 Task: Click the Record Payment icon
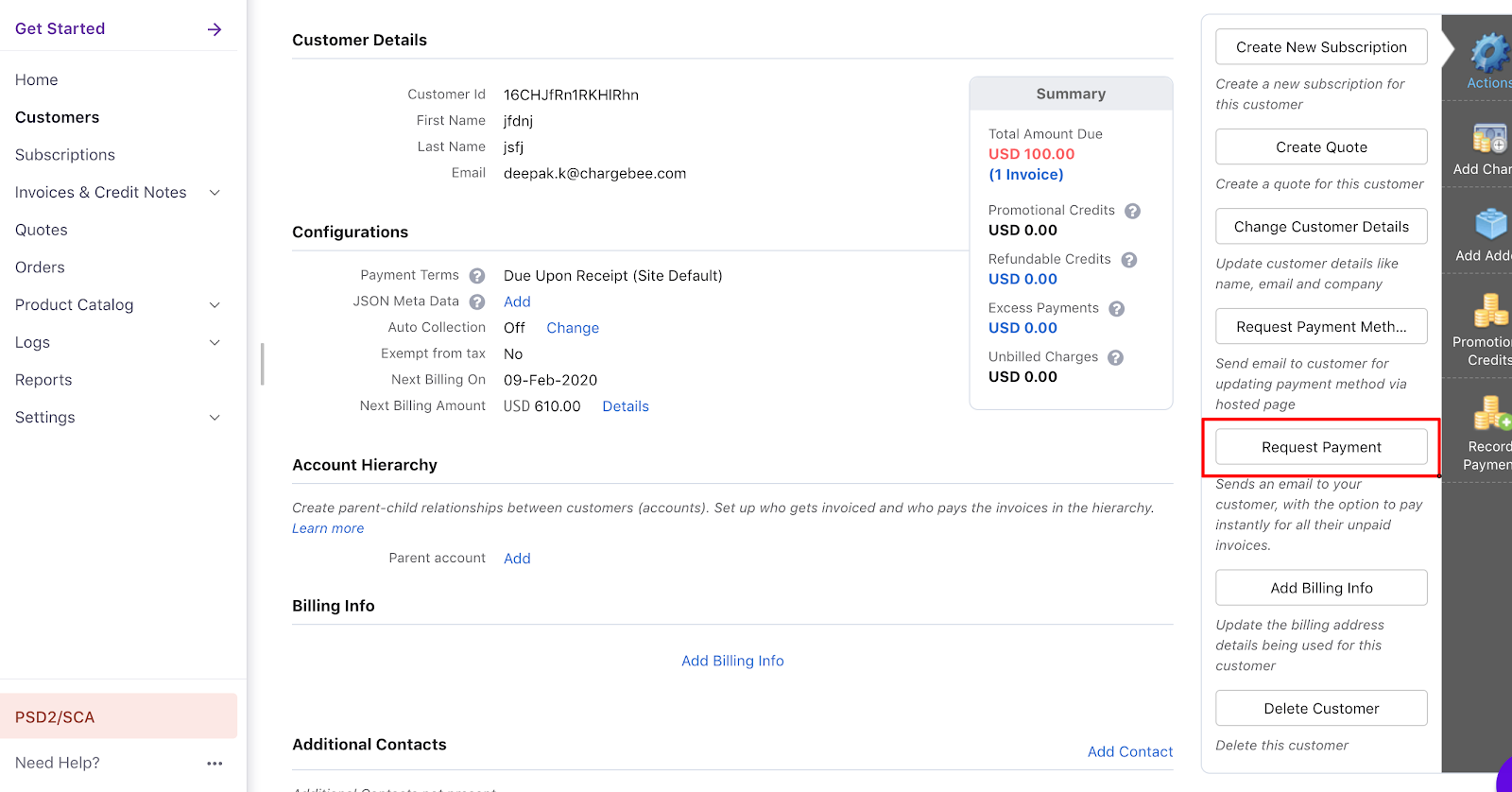click(1490, 413)
